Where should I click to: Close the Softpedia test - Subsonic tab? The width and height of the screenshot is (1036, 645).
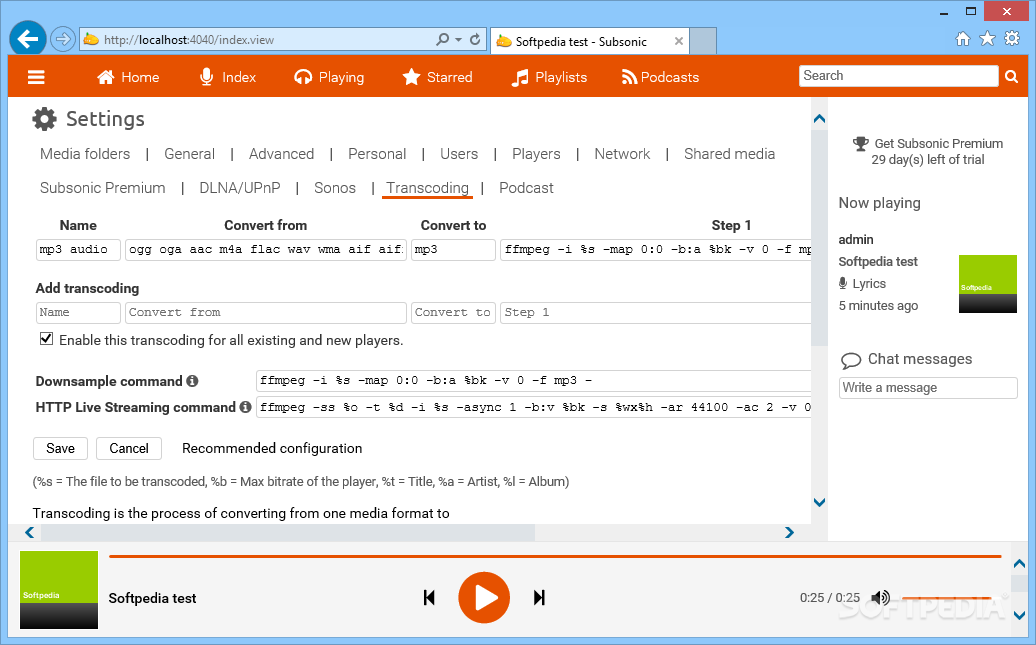pyautogui.click(x=679, y=41)
